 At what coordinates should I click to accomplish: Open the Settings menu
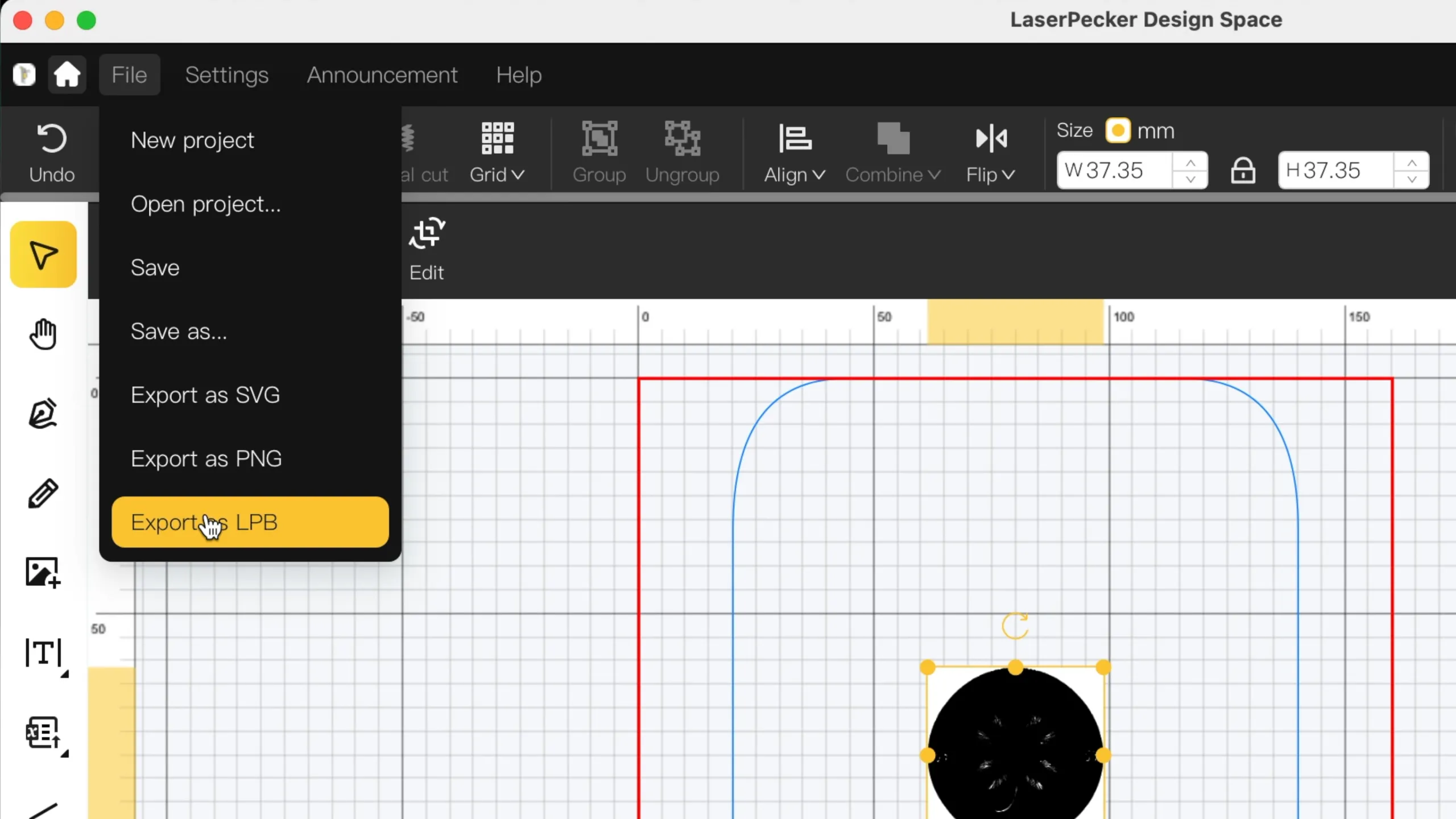[227, 75]
